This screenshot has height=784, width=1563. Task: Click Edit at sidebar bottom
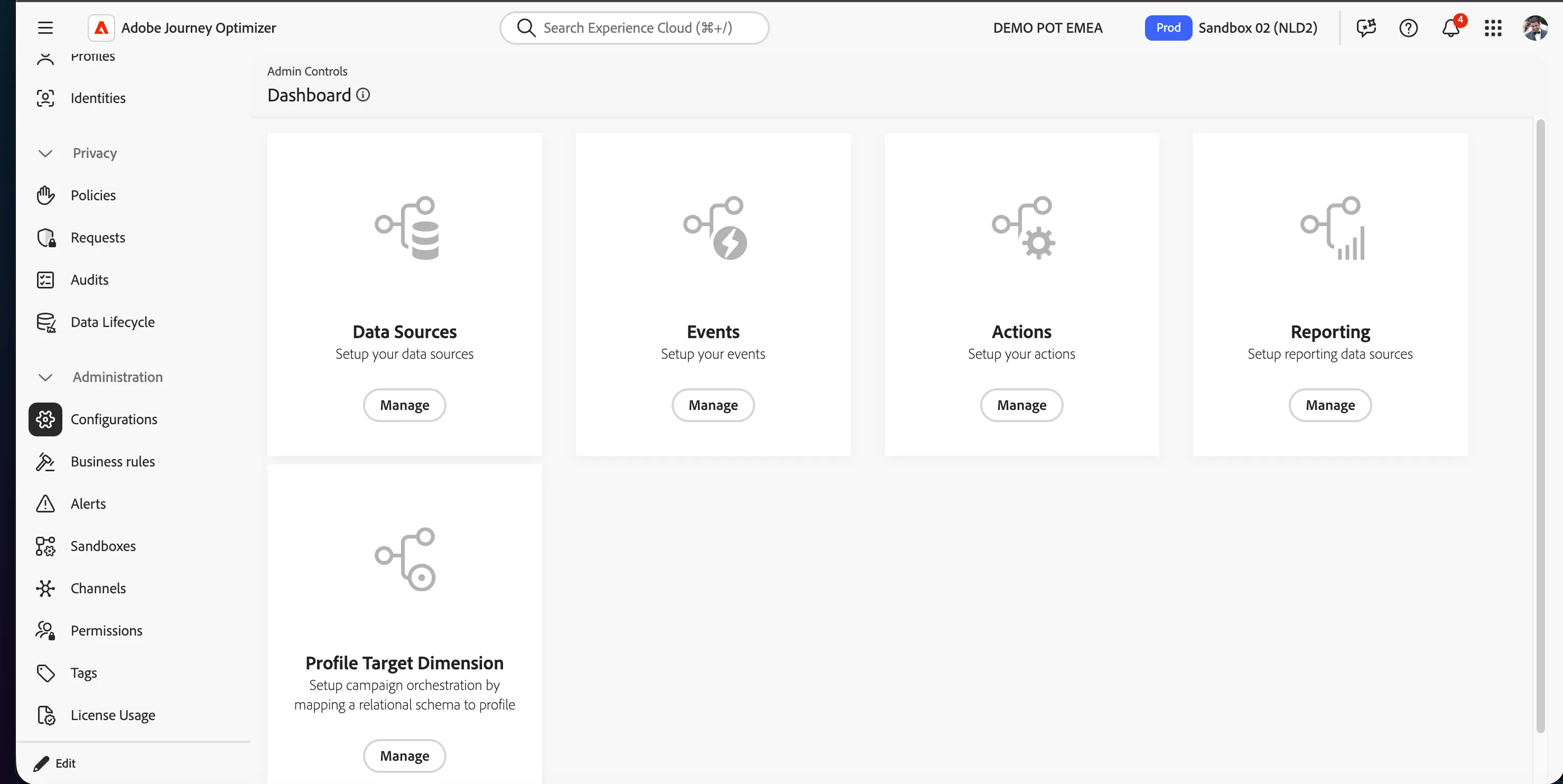(54, 763)
